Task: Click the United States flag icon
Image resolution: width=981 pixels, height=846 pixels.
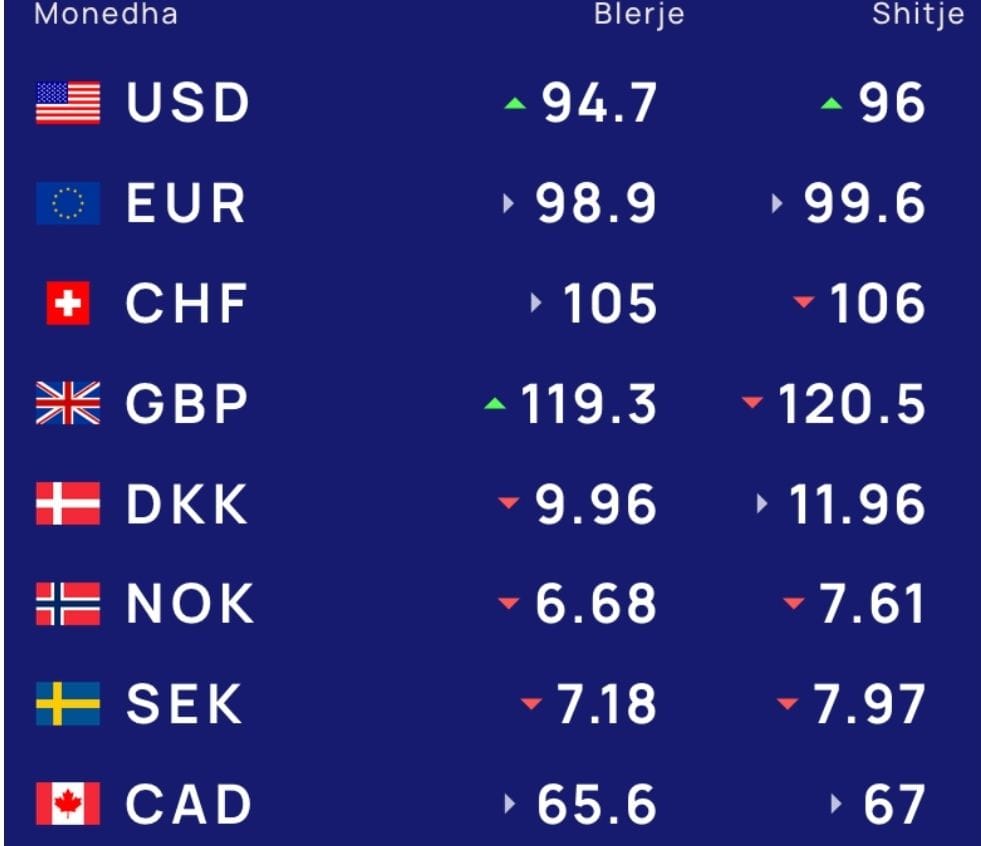Action: pos(68,103)
